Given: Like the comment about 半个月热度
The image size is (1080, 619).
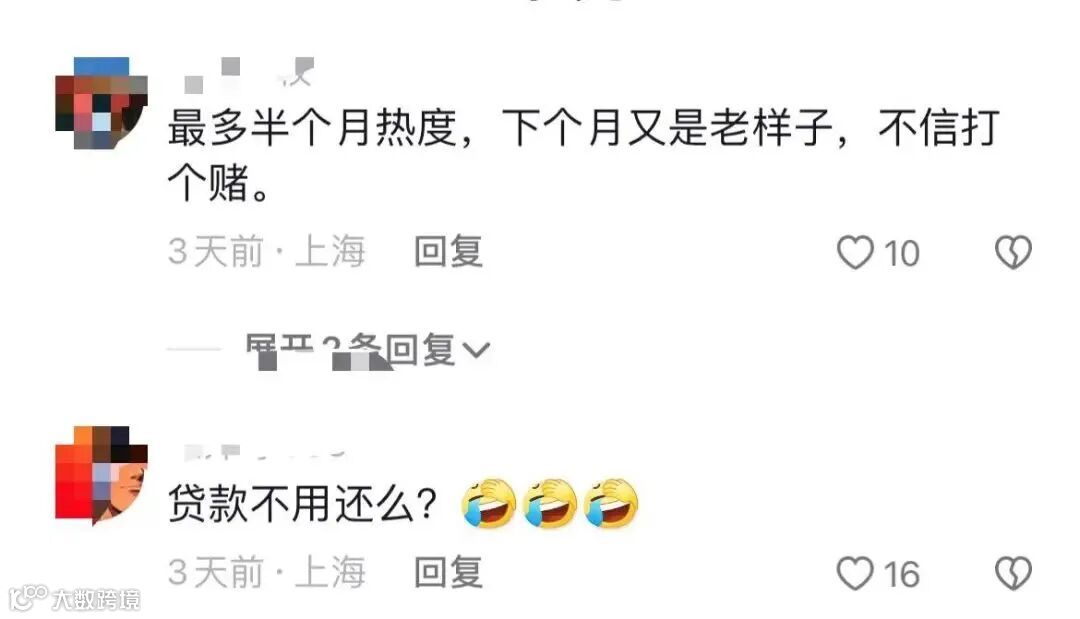Looking at the screenshot, I should point(855,252).
